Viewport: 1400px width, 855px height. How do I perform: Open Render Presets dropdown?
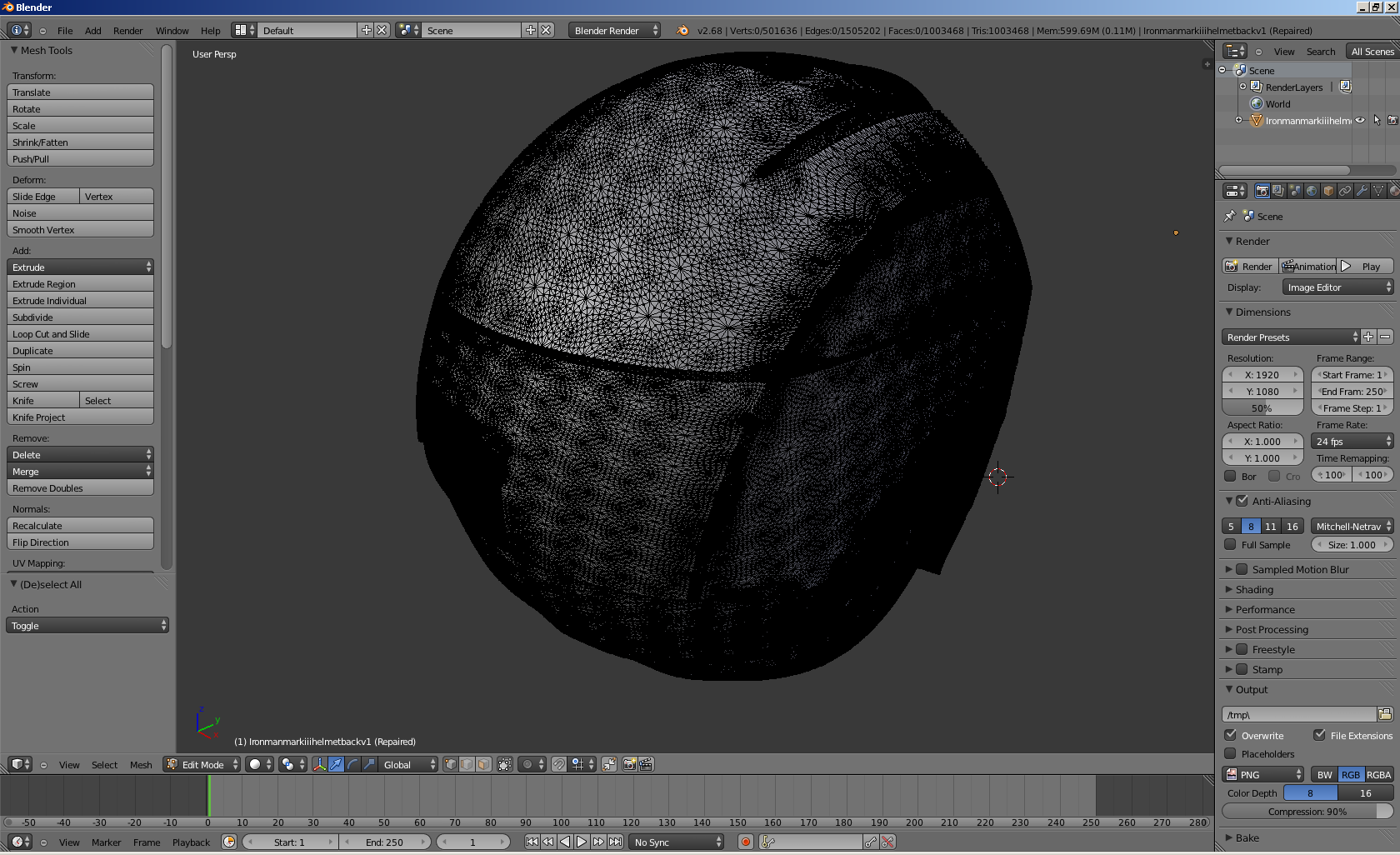[x=1291, y=337]
